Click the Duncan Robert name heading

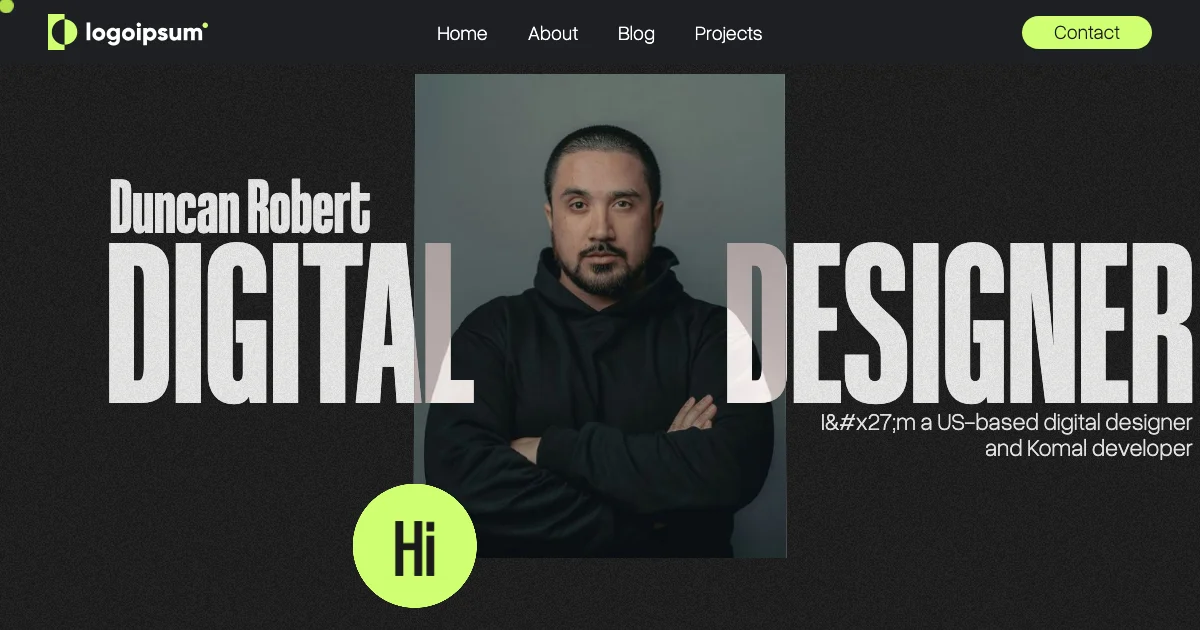240,206
